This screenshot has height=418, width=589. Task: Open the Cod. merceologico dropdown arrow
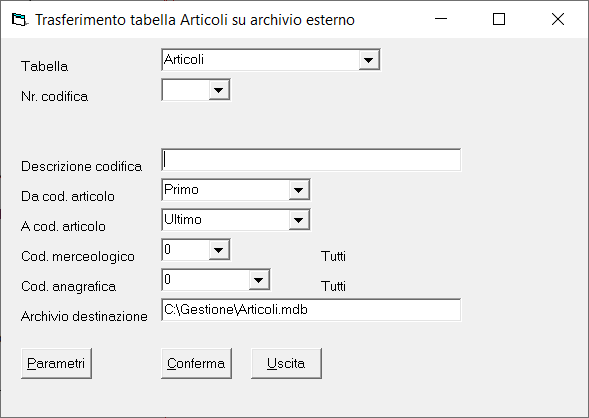pos(219,250)
